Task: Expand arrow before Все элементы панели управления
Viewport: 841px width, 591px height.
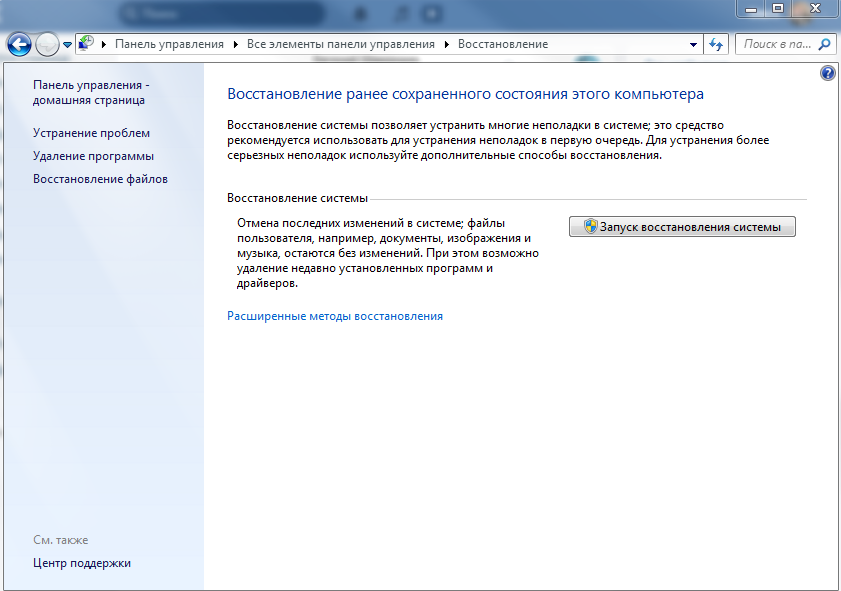Action: point(235,45)
